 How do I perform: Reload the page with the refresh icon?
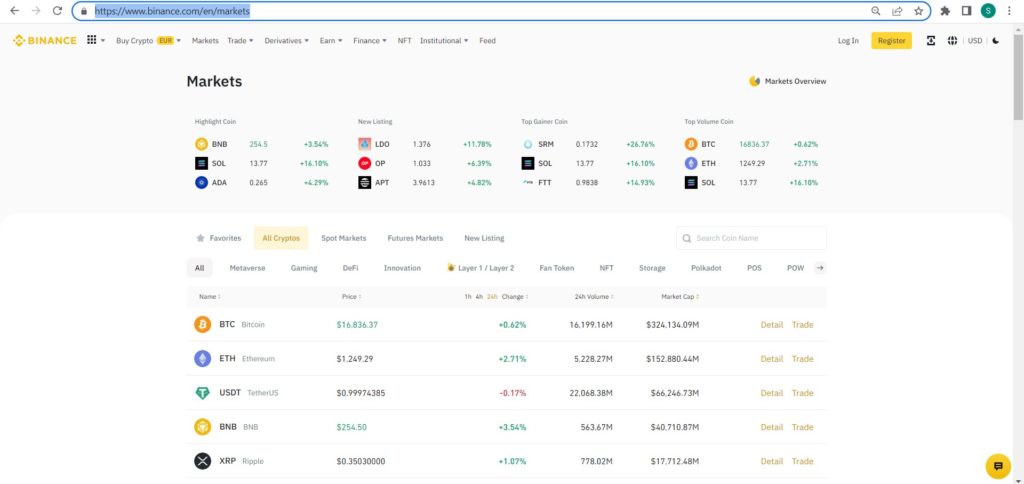[57, 11]
